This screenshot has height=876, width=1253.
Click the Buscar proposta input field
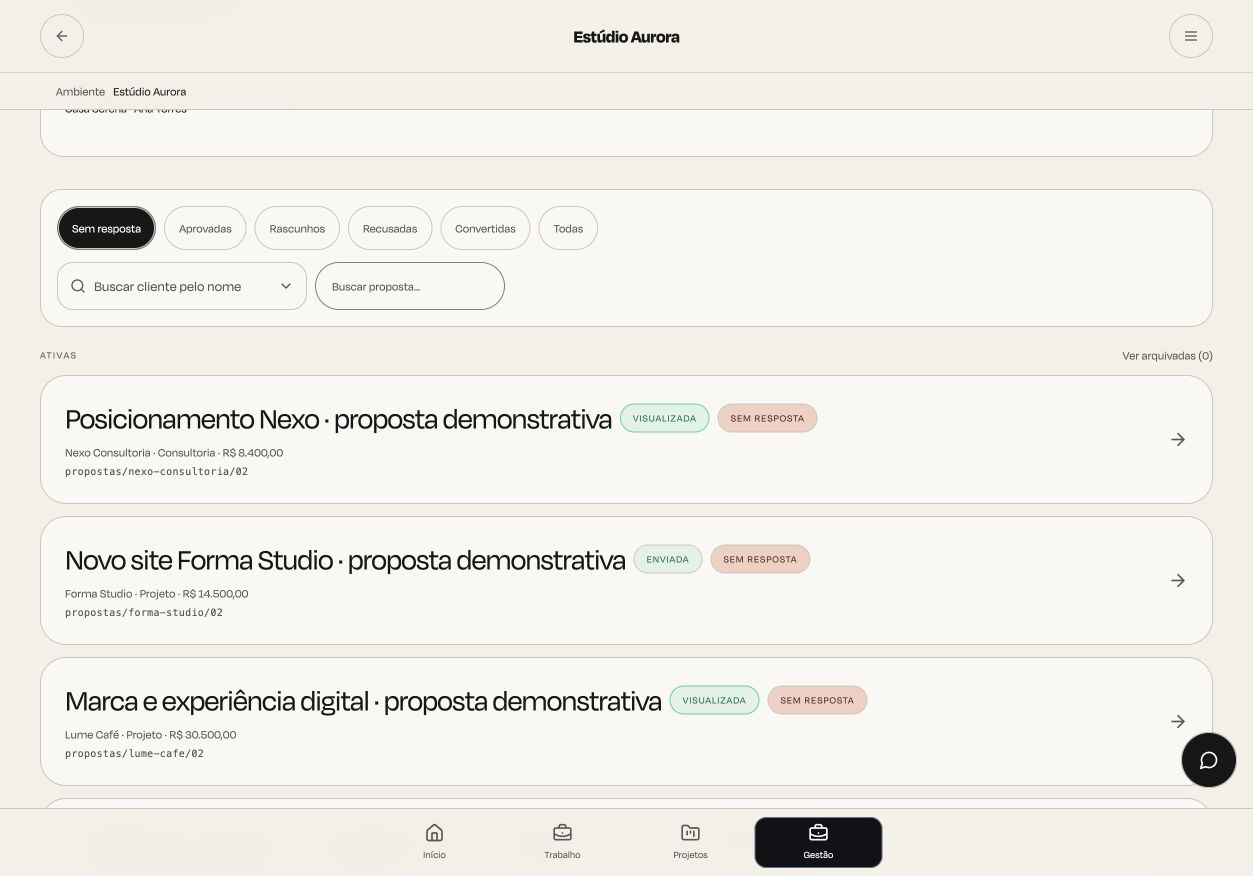410,286
